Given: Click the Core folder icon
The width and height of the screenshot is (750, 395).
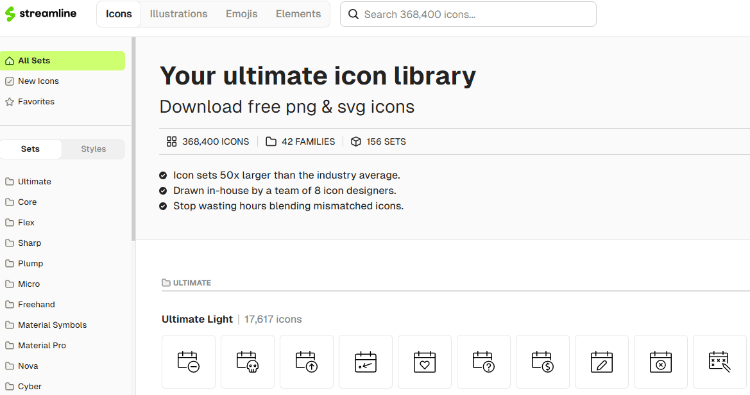Looking at the screenshot, I should point(10,202).
